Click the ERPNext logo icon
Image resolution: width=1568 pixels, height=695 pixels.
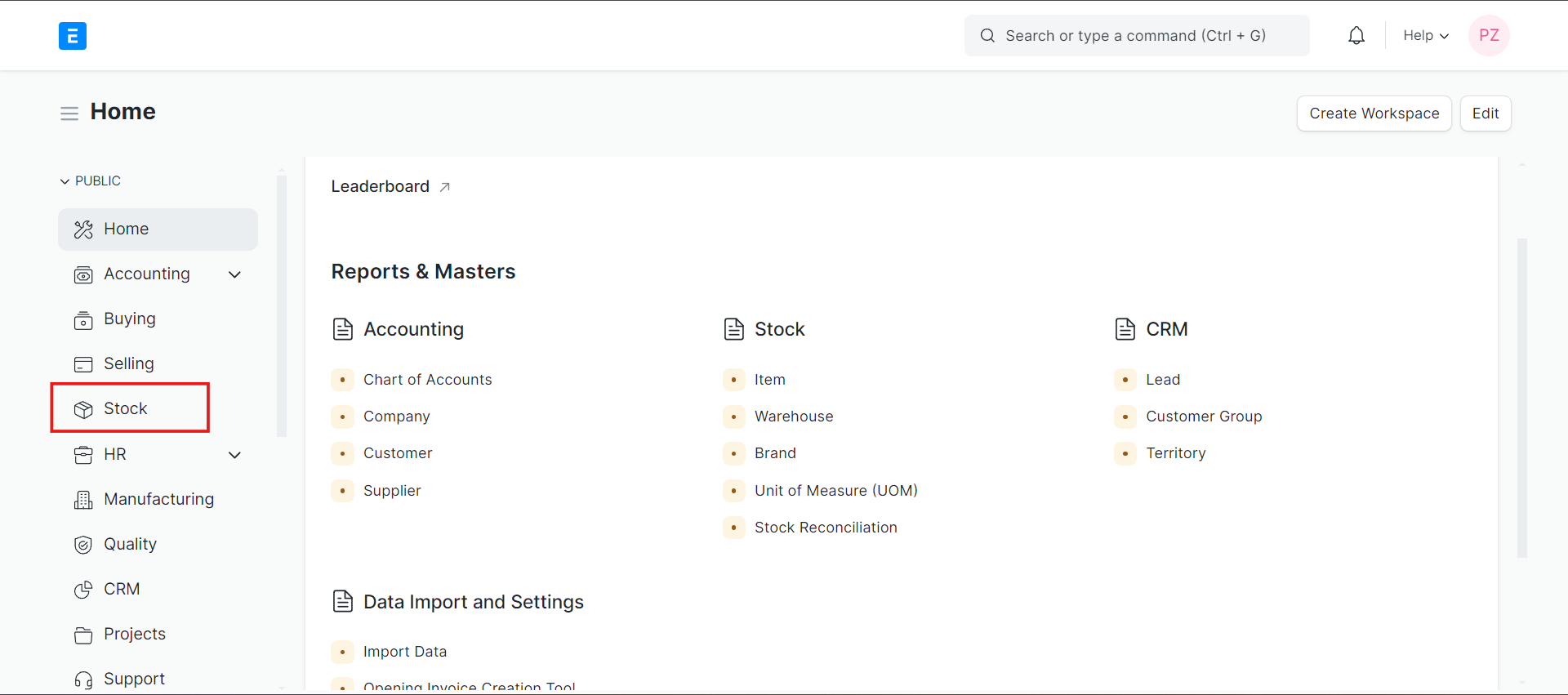[x=73, y=36]
